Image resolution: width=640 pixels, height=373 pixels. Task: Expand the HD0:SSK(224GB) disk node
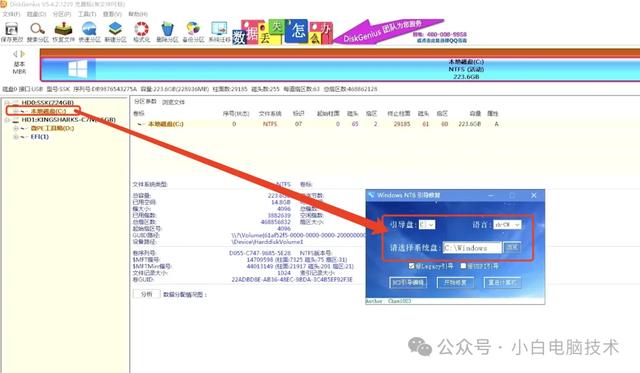pyautogui.click(x=7, y=102)
